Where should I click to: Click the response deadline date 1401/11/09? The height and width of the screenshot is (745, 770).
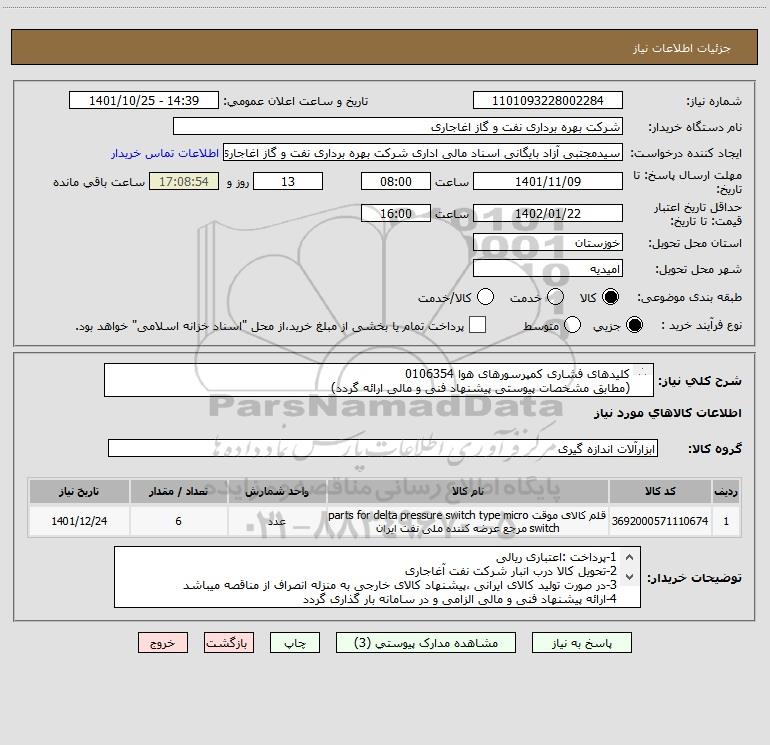click(548, 182)
